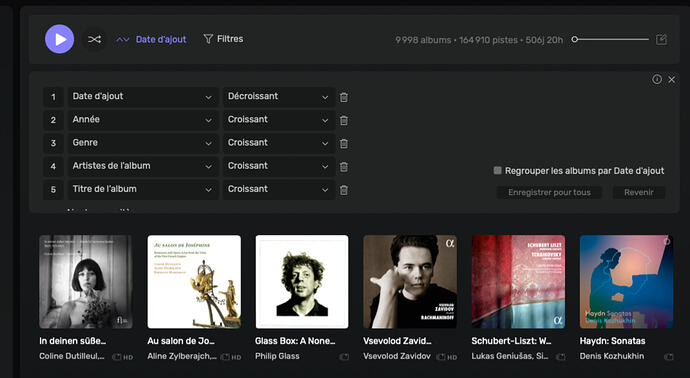Expand the Artistes de l'album dropdown
690x378 pixels.
143,166
